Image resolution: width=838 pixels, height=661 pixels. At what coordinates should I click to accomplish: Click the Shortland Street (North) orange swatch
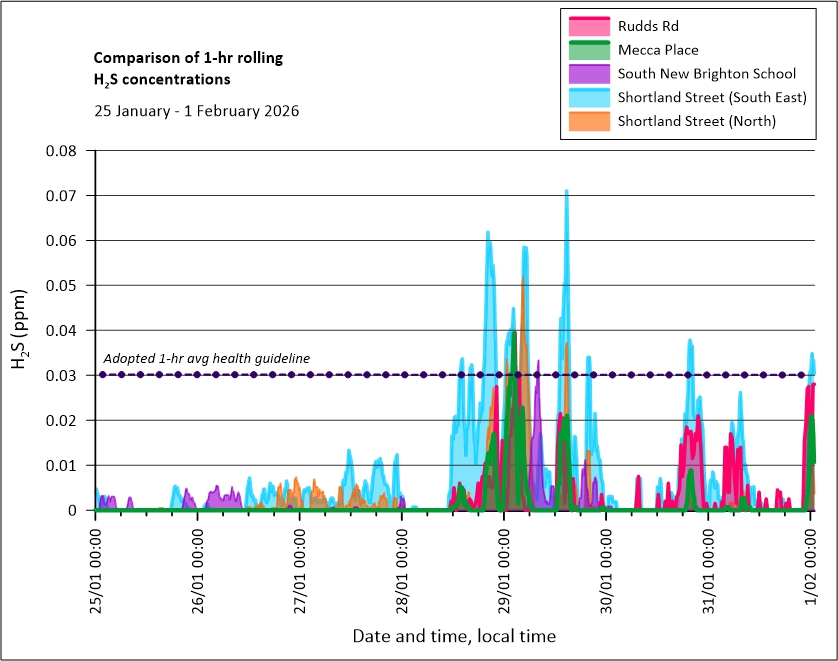pos(589,122)
